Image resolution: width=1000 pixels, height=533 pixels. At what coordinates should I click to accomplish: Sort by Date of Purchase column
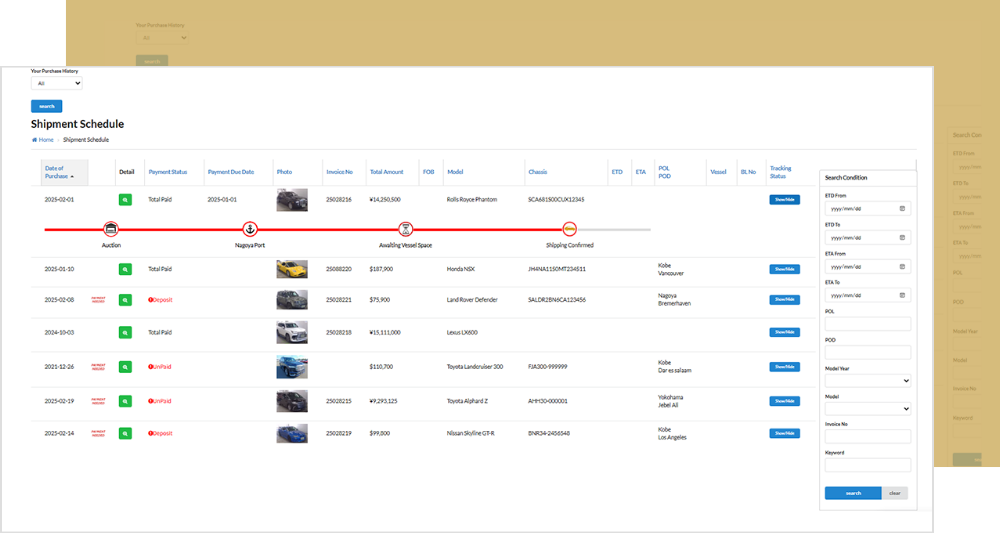59,172
